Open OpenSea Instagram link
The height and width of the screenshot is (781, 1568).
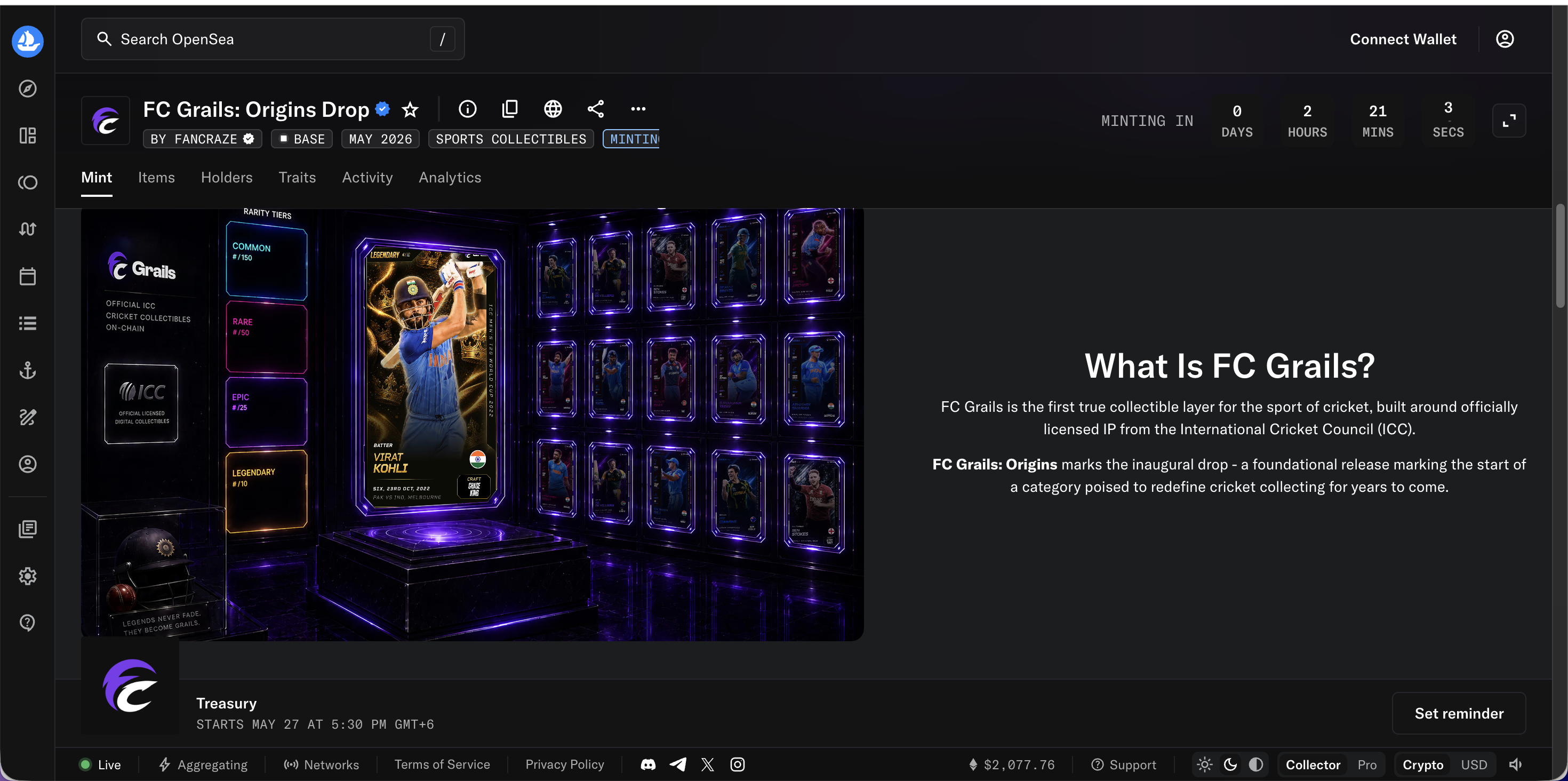tap(737, 764)
